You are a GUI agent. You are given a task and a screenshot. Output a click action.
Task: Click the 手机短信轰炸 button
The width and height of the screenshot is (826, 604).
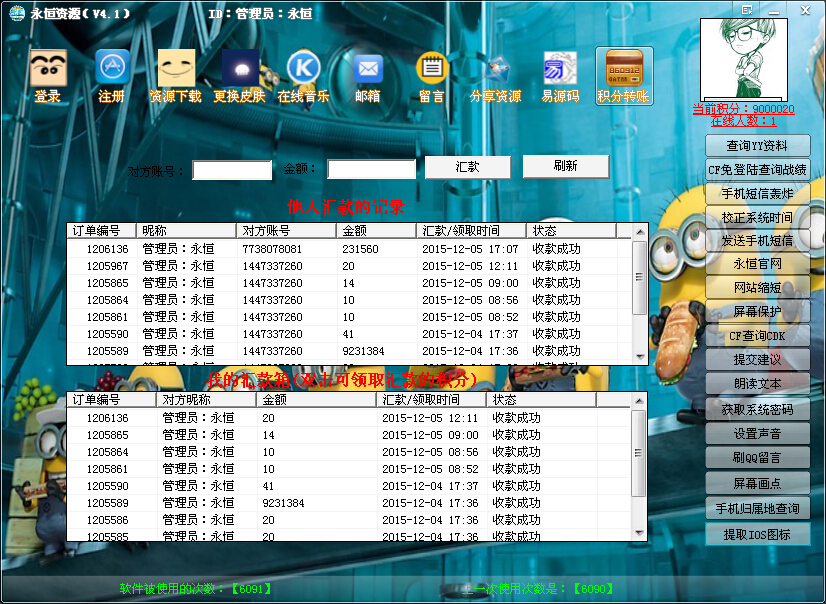(758, 193)
